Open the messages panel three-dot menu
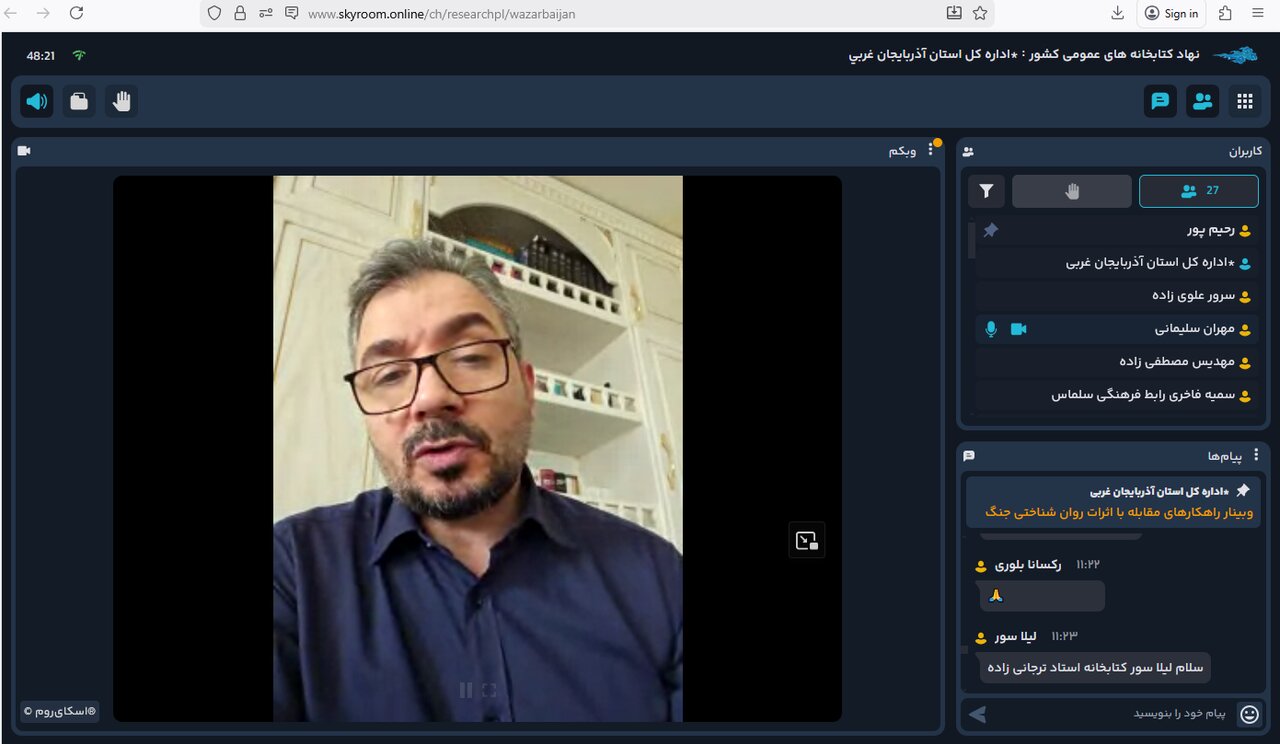1280x744 pixels. (1256, 455)
